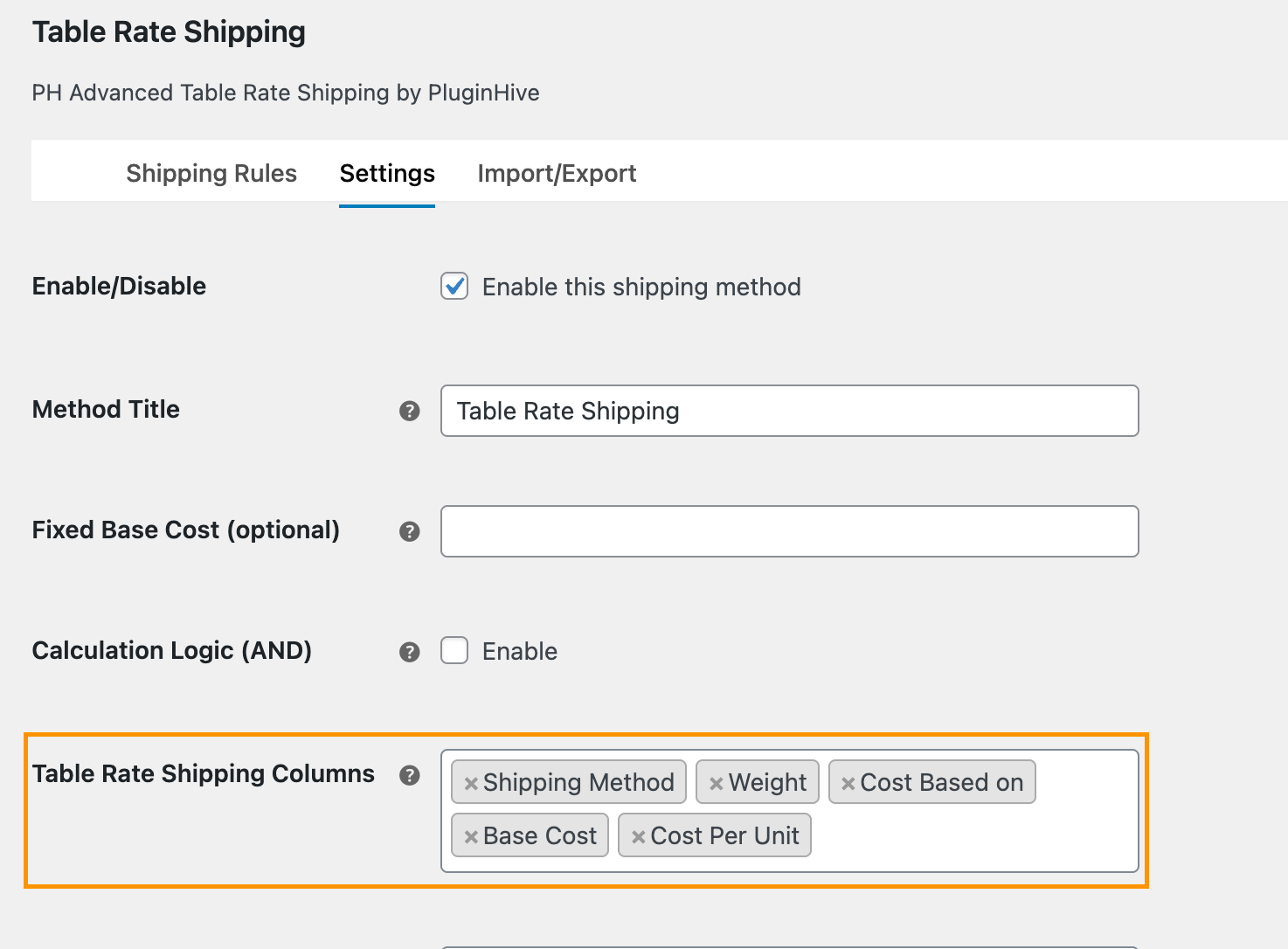1288x949 pixels.
Task: Open the Import/Export tab
Action: (557, 173)
